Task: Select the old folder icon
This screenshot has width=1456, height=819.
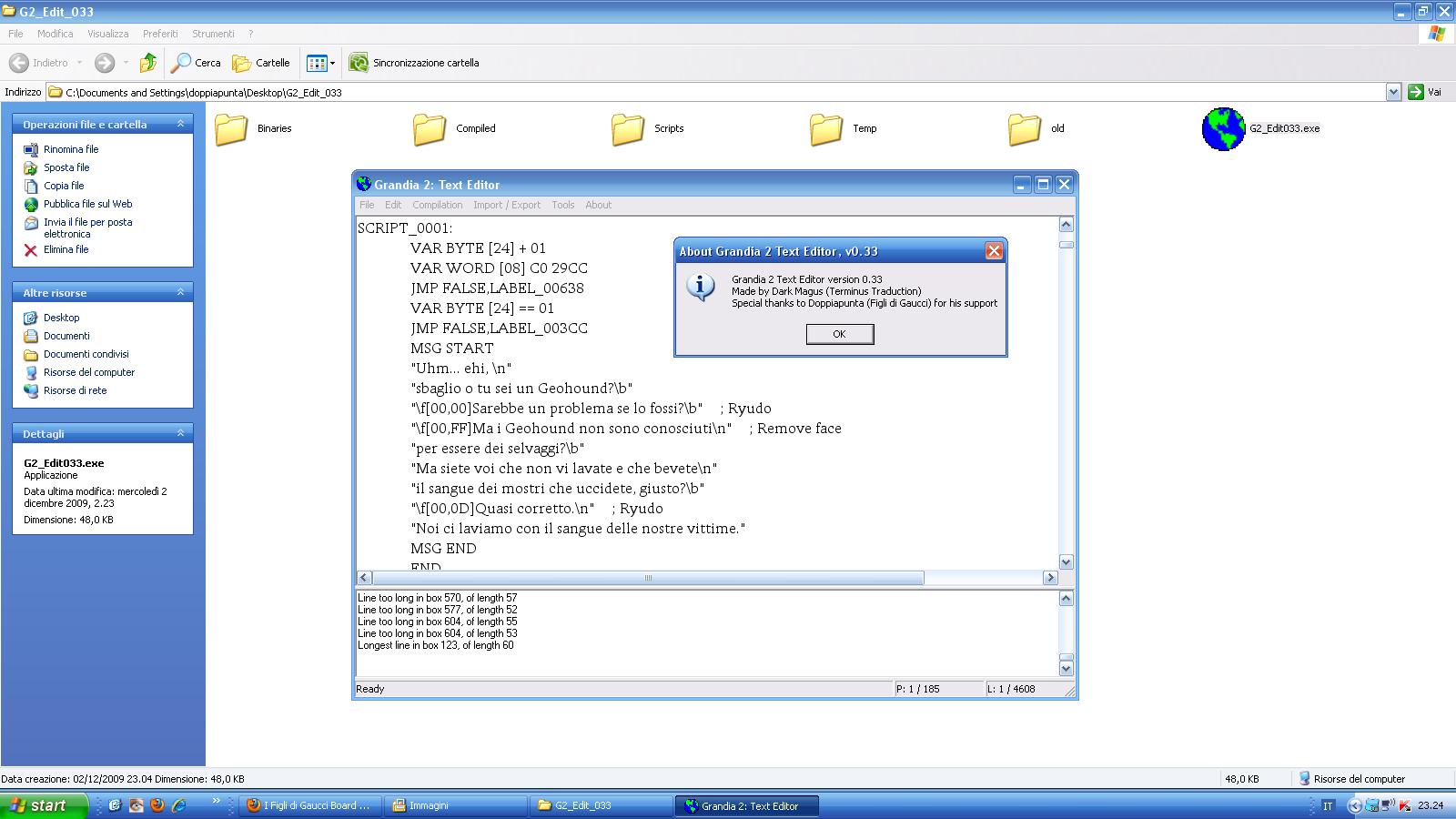Action: [1025, 129]
